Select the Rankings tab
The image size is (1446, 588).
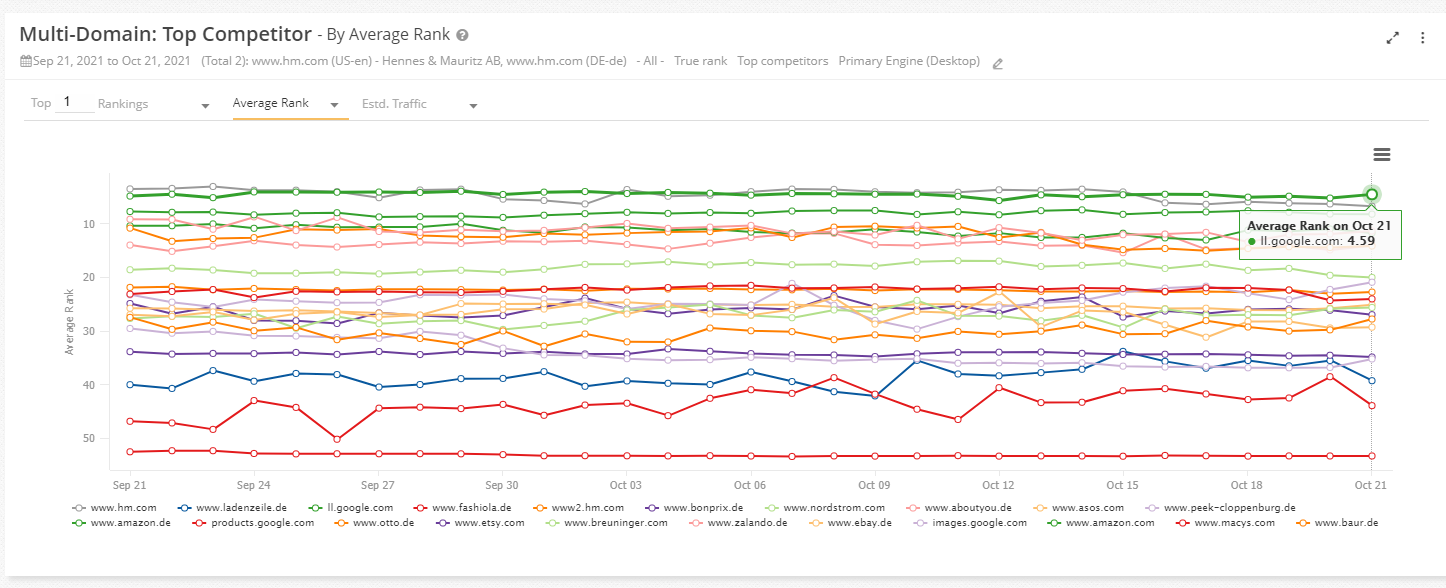pyautogui.click(x=122, y=104)
